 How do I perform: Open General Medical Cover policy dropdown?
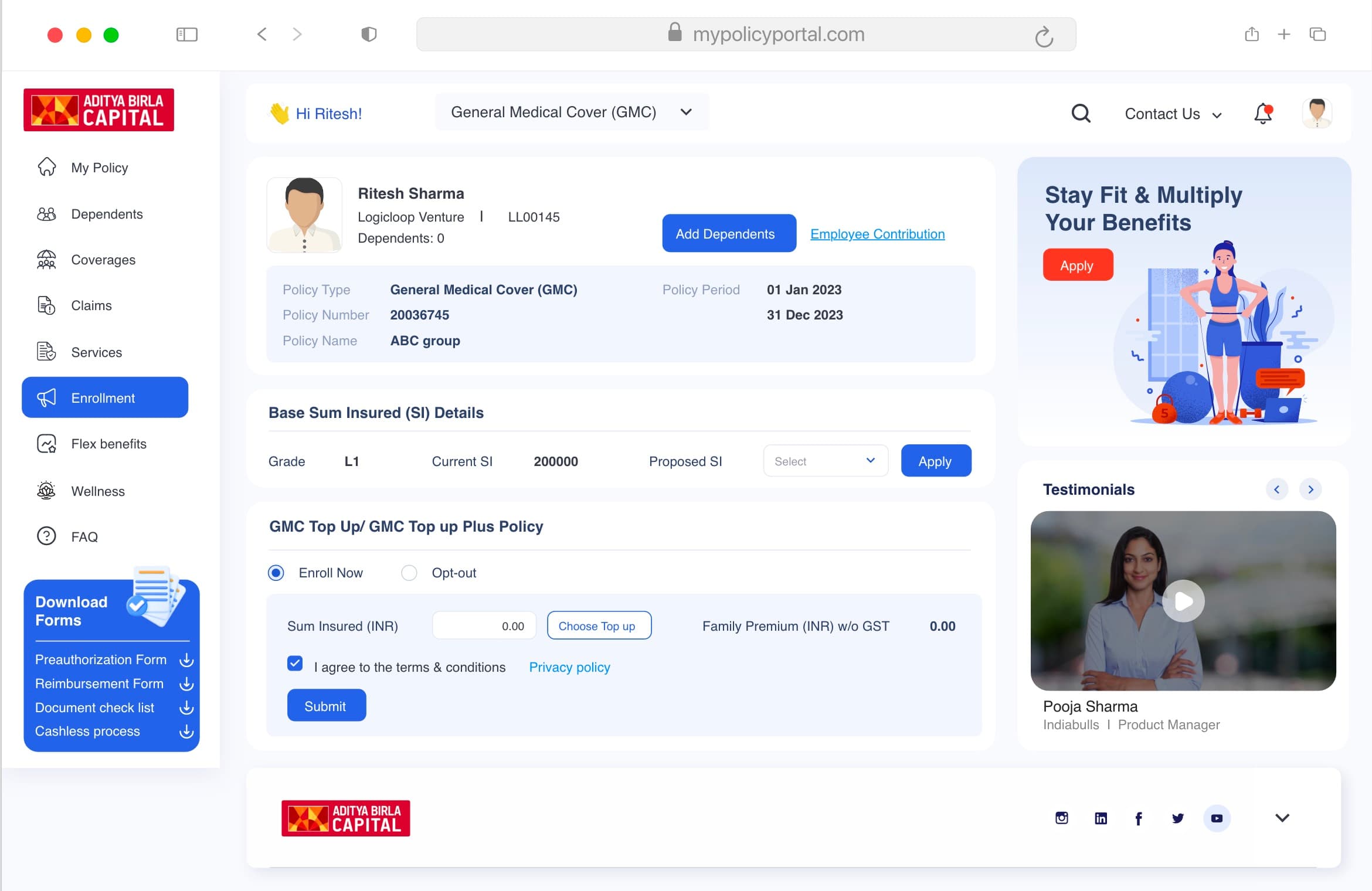pos(572,112)
